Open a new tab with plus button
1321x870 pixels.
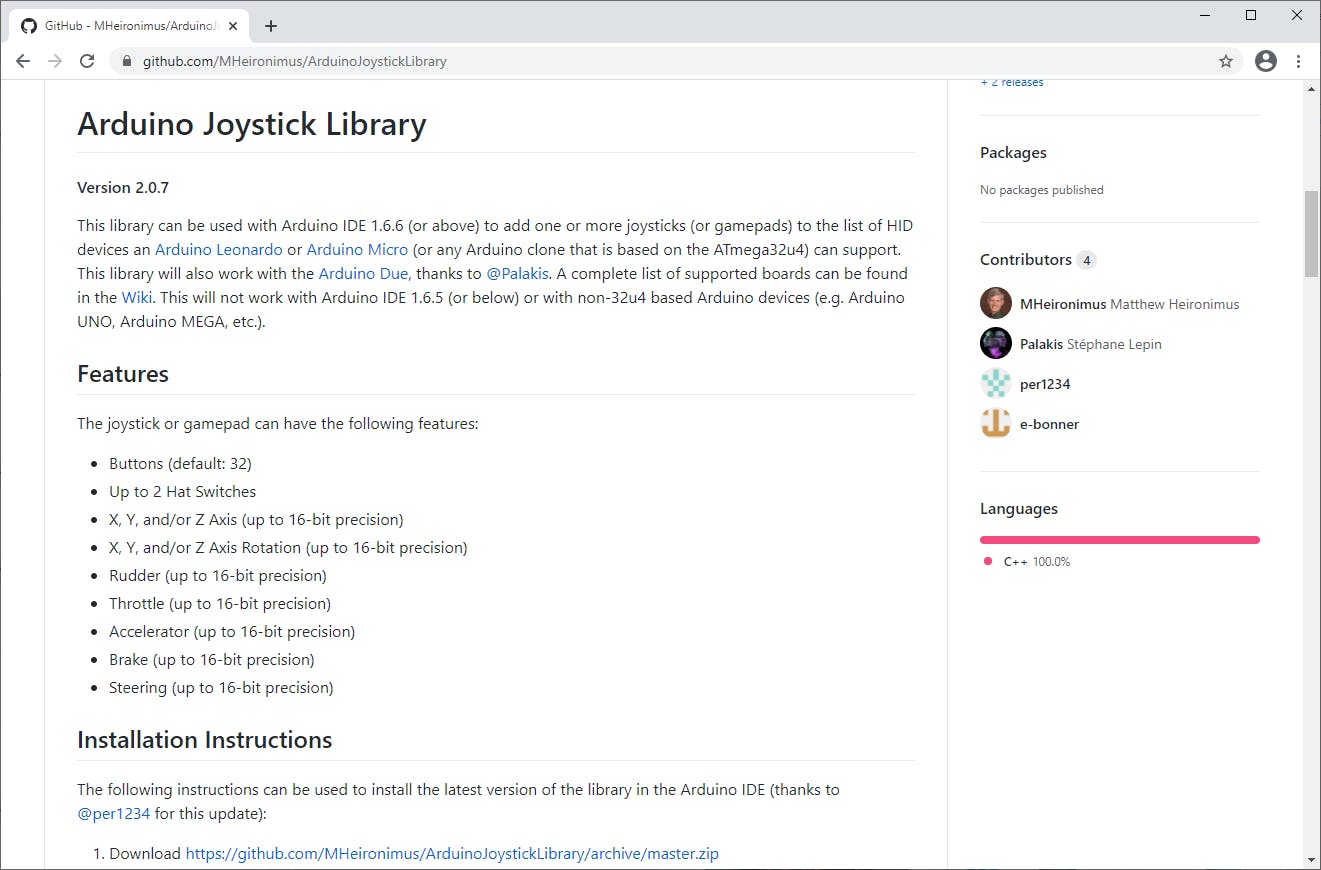(x=271, y=26)
